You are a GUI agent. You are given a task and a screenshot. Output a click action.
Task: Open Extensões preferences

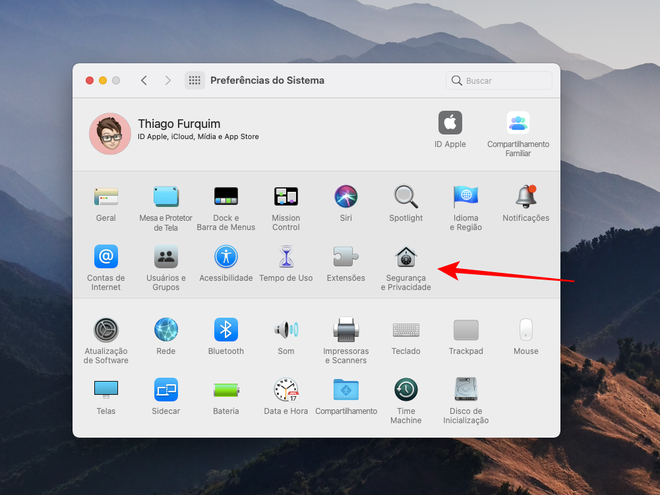[346, 256]
